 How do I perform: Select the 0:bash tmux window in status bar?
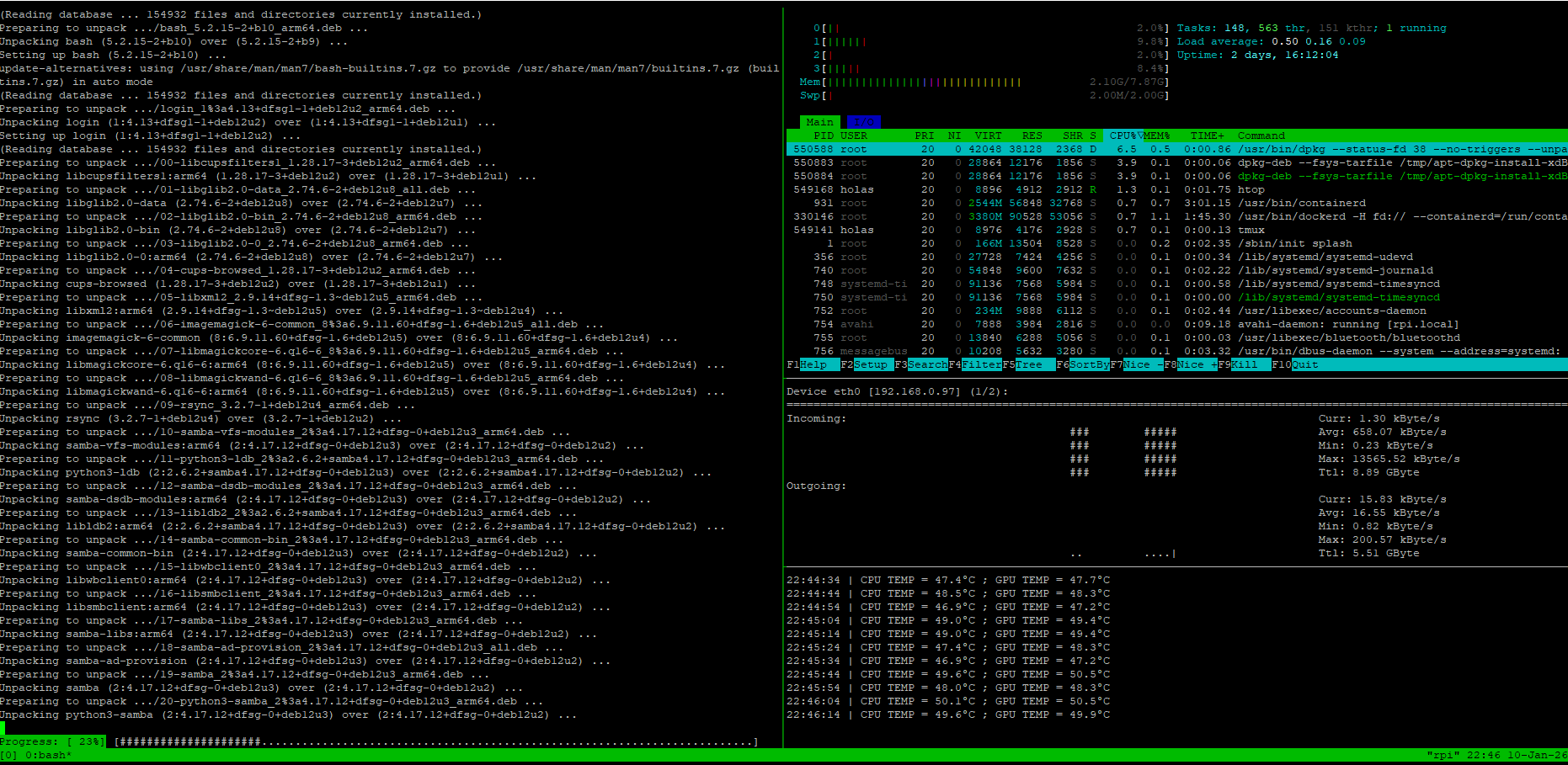47,755
